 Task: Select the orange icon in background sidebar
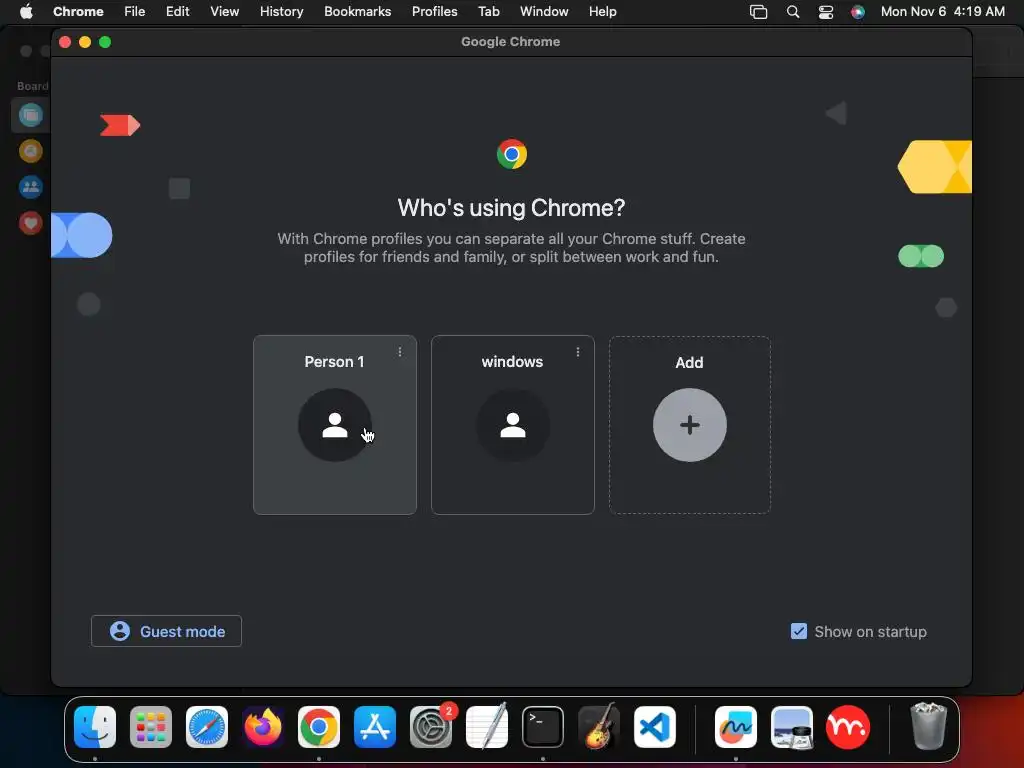pyautogui.click(x=30, y=152)
